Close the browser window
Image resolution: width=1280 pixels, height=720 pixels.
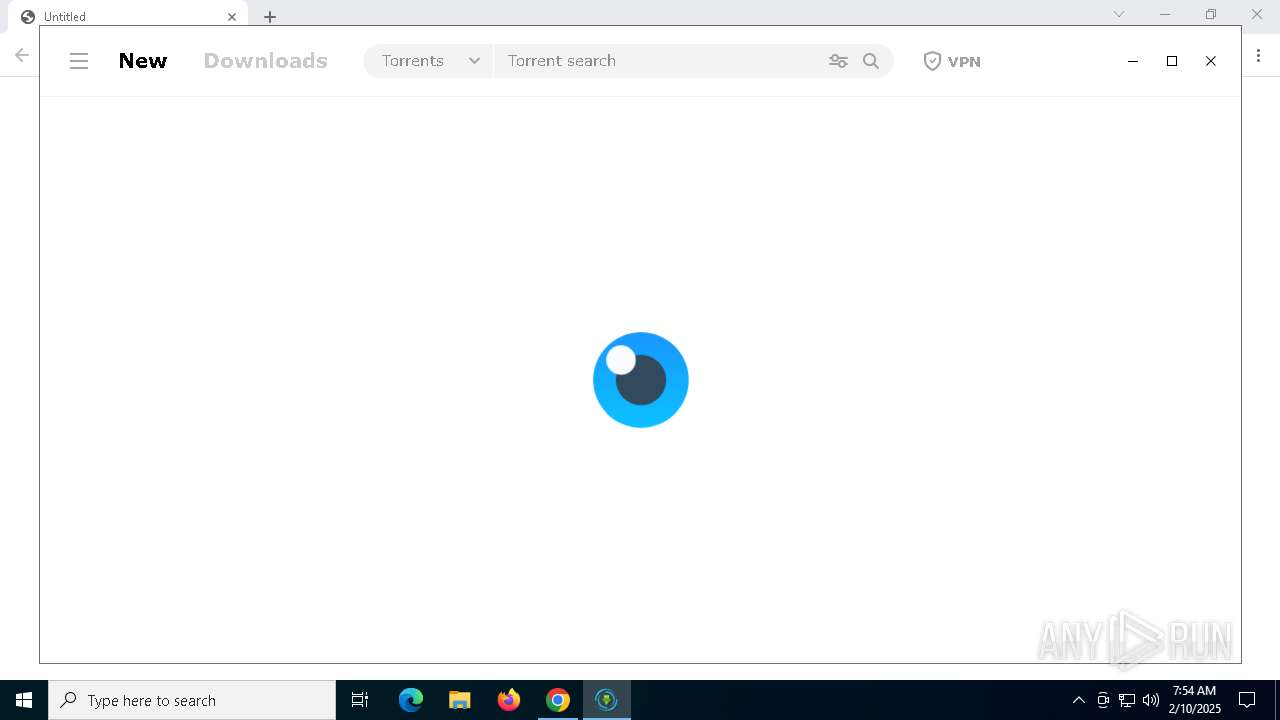coord(1257,14)
